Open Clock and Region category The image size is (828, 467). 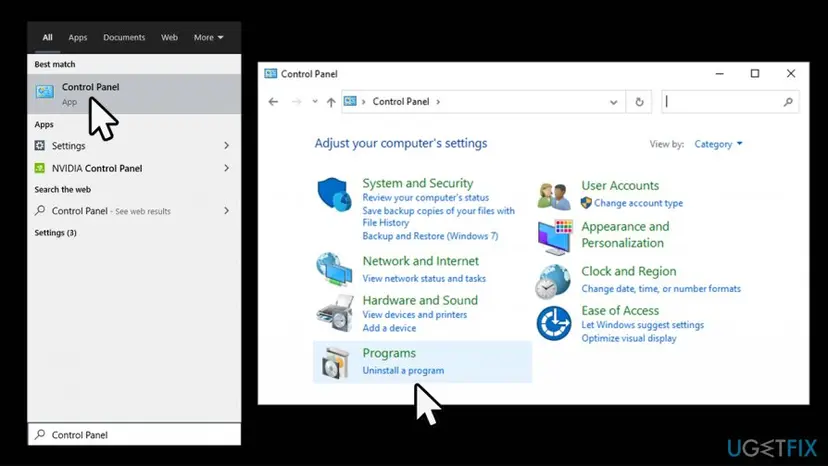click(628, 272)
